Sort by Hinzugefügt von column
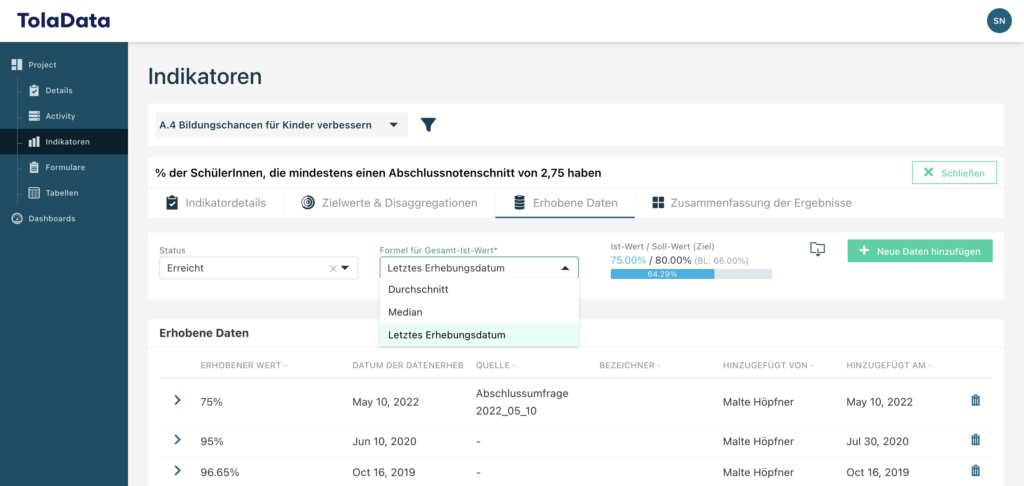The width and height of the screenshot is (1024, 486). point(768,365)
